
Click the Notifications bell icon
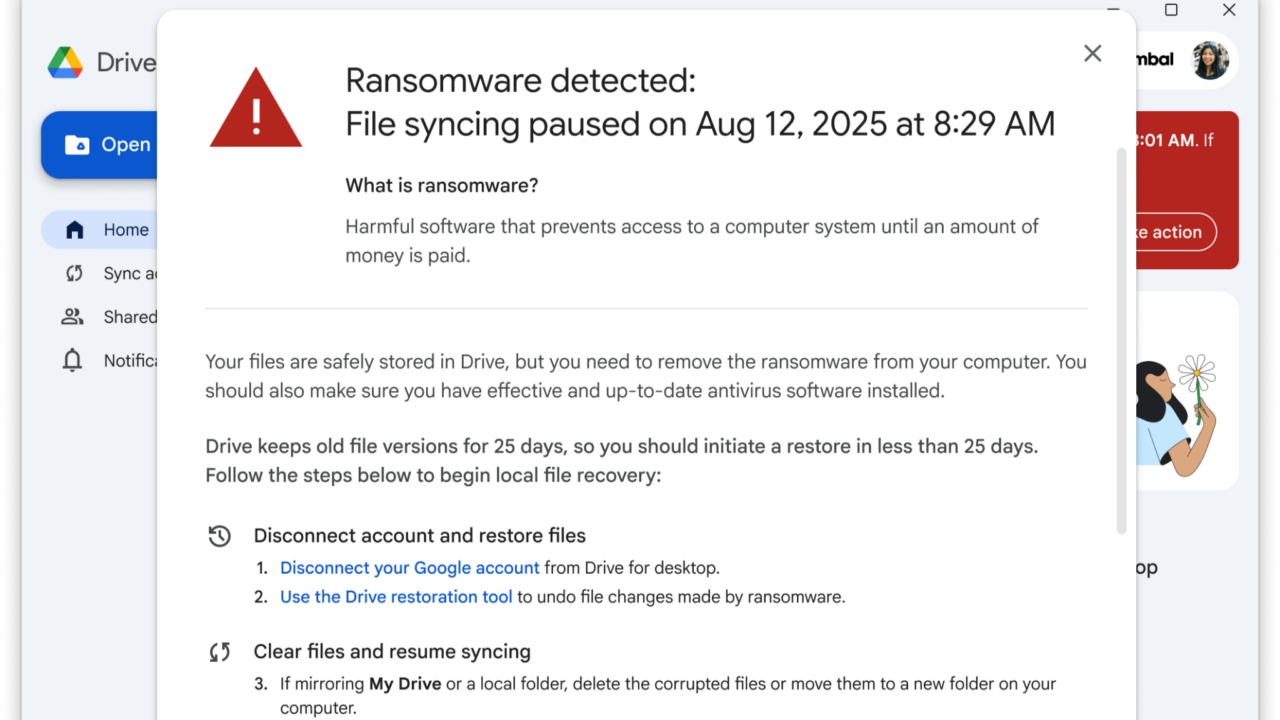[x=73, y=360]
